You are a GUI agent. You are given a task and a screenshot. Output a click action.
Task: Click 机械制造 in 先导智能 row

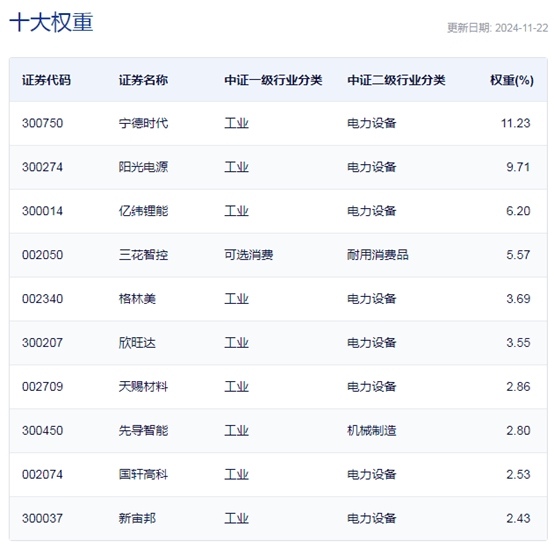click(x=372, y=431)
